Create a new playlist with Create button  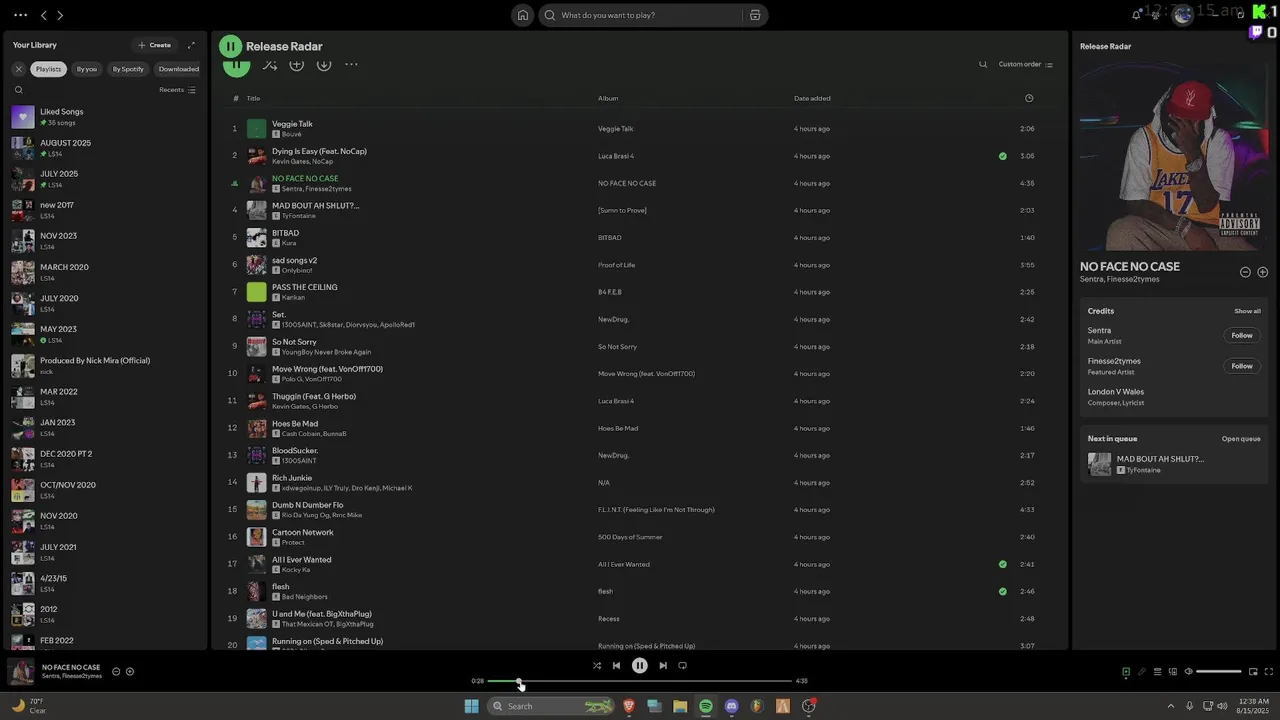click(x=154, y=45)
